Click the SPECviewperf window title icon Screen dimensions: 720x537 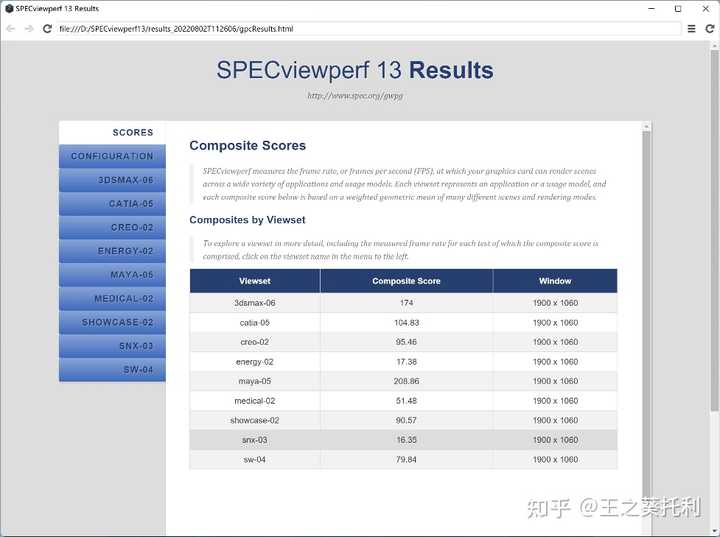[9, 8]
